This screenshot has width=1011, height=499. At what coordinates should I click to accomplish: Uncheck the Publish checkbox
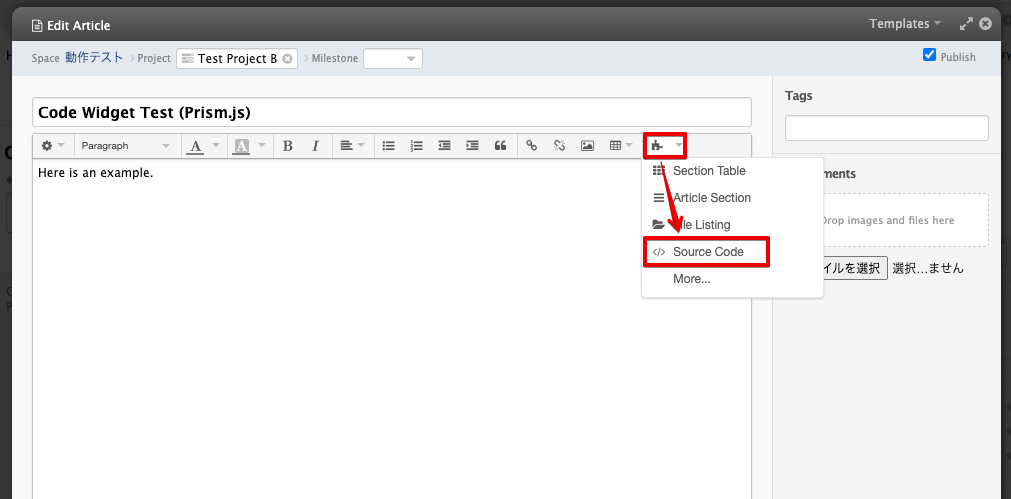929,55
